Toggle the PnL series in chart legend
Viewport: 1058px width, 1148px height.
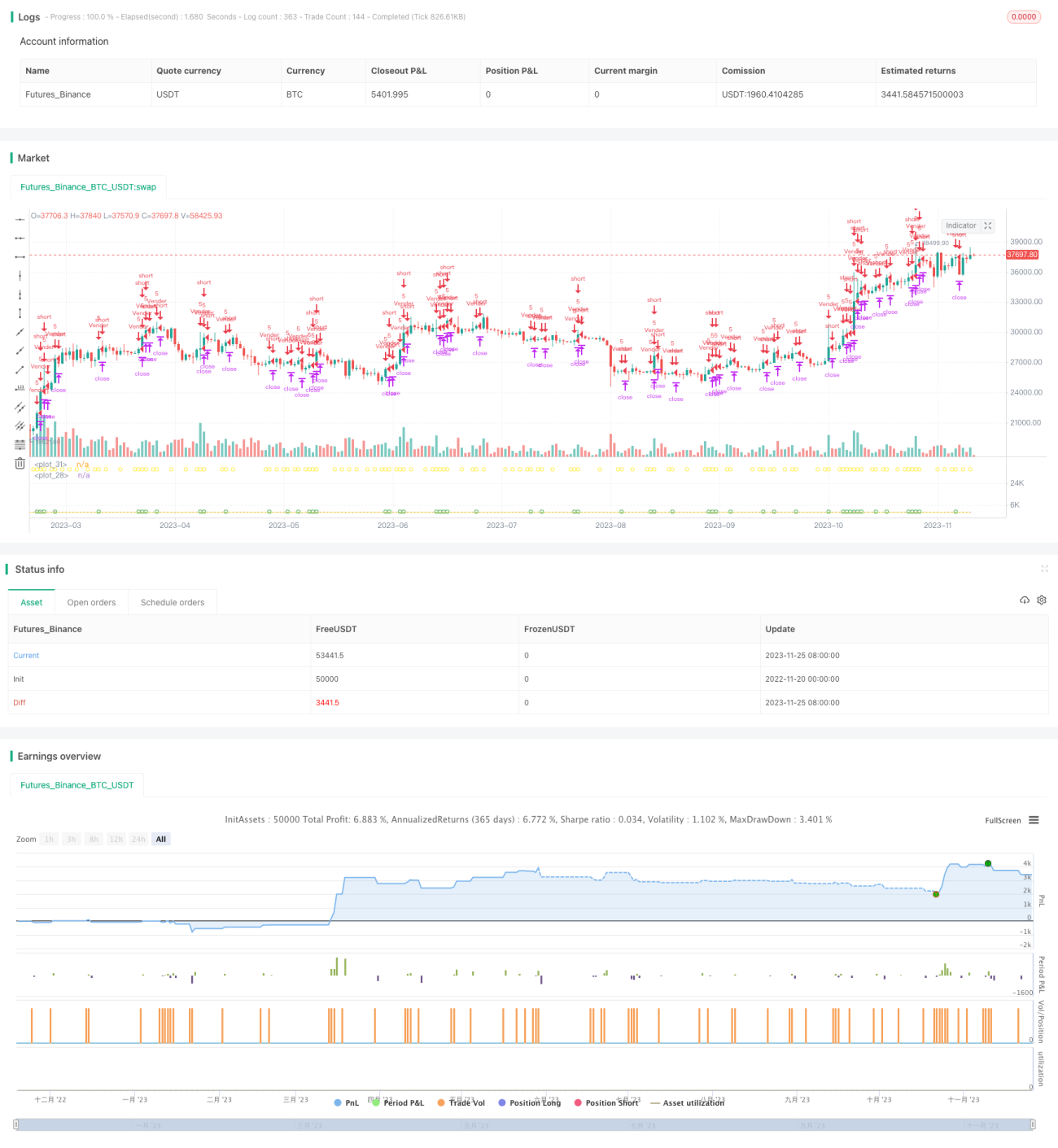pos(347,1102)
